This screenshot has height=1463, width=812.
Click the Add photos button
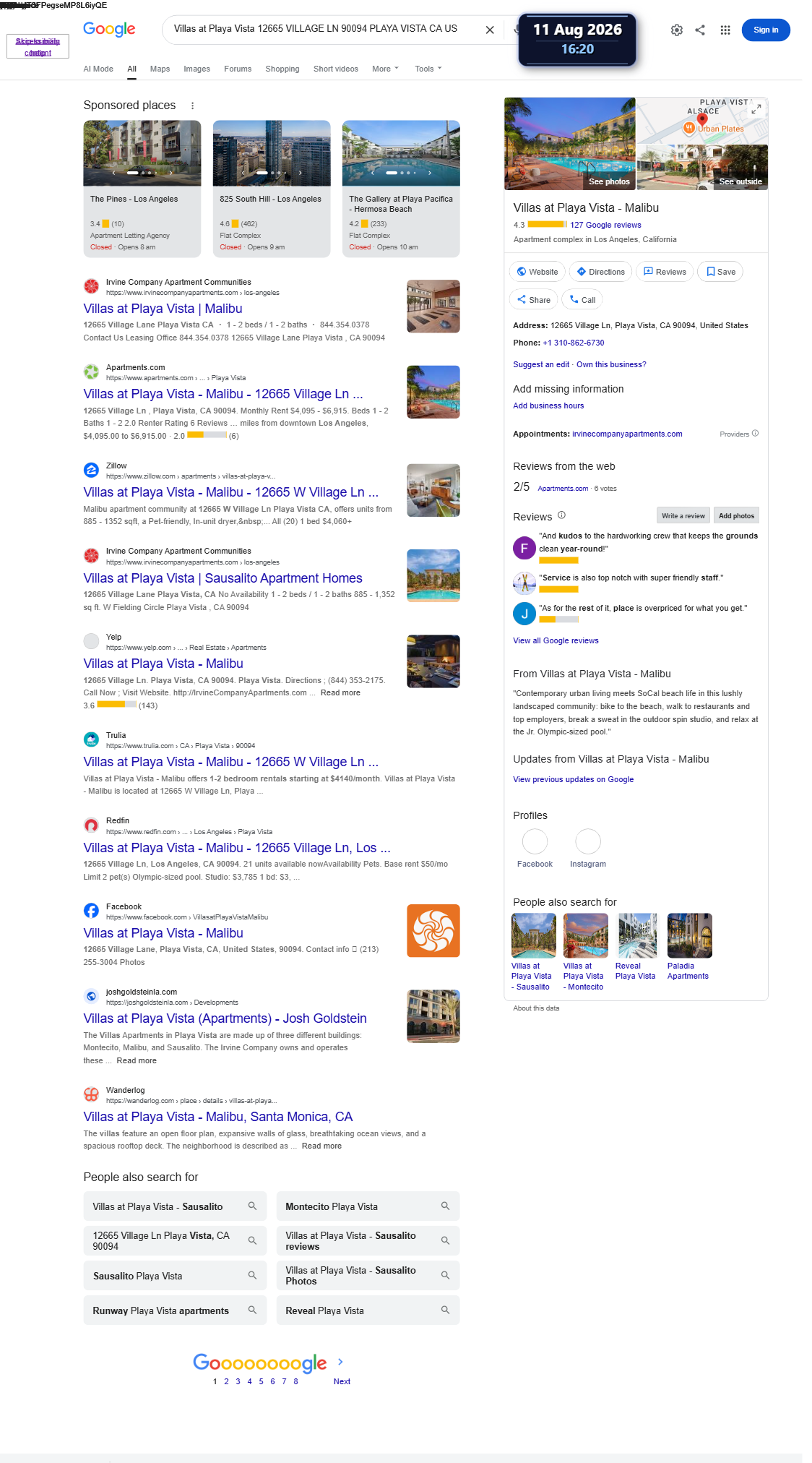(736, 515)
